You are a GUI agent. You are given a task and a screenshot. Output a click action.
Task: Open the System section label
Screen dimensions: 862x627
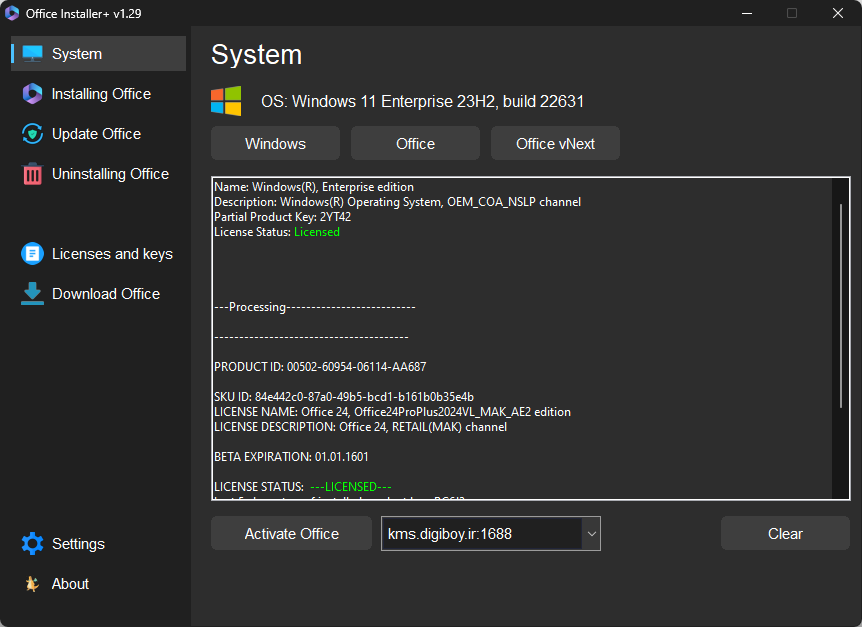tap(77, 54)
